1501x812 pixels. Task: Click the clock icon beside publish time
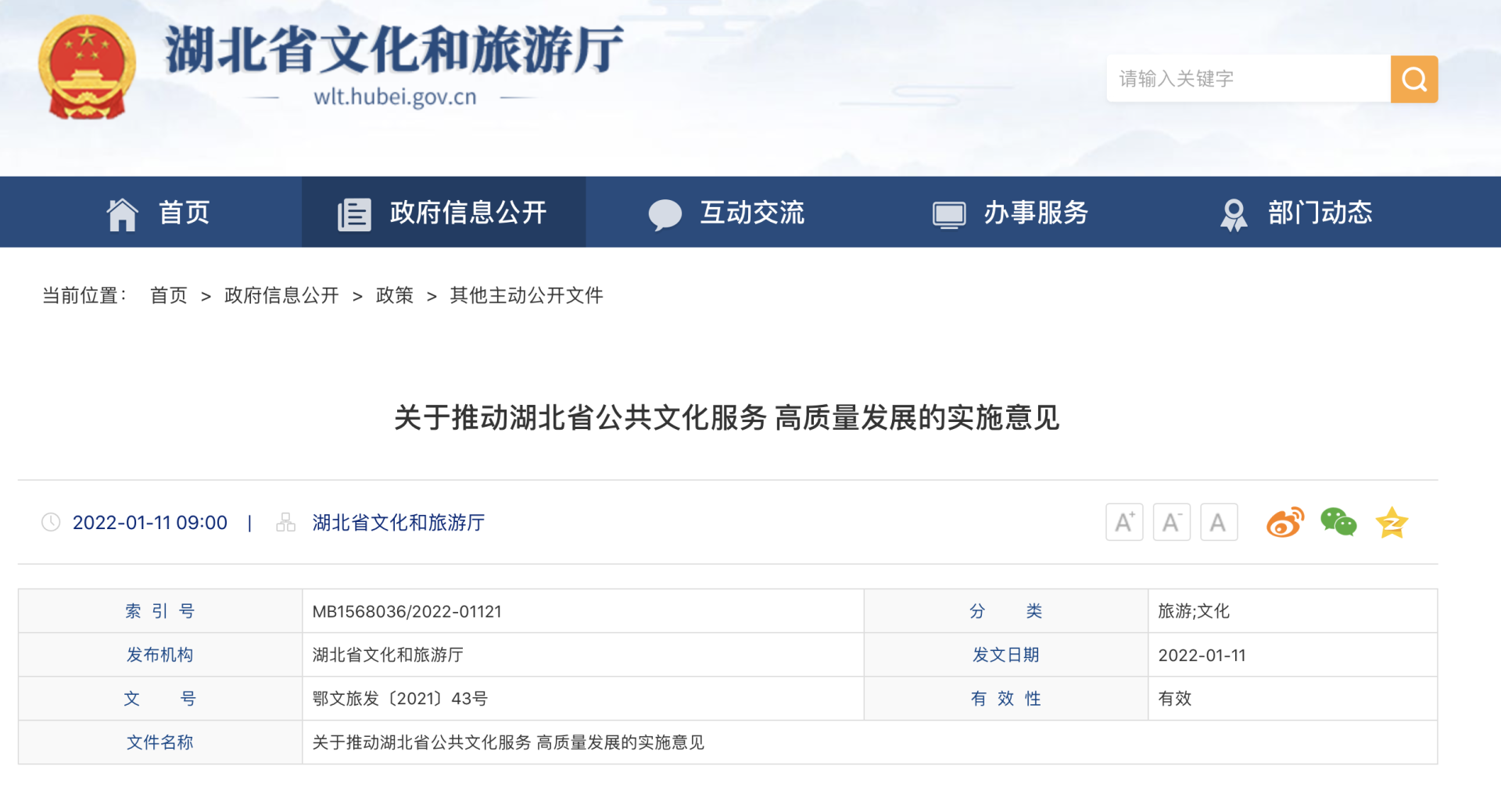(x=51, y=522)
